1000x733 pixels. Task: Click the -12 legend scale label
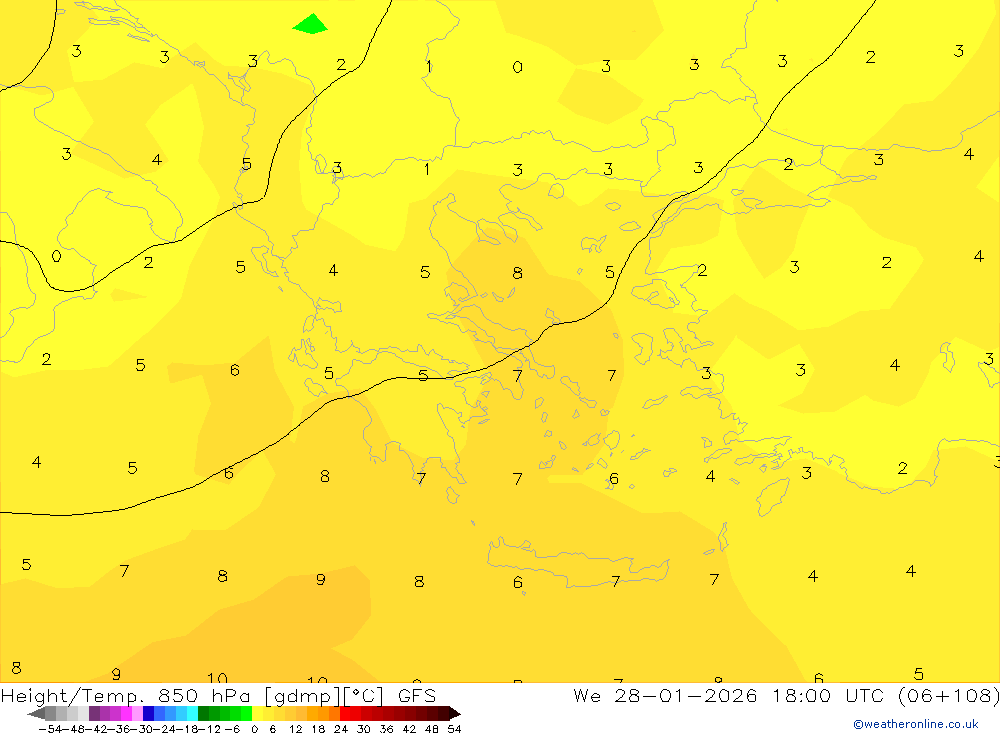(x=209, y=729)
